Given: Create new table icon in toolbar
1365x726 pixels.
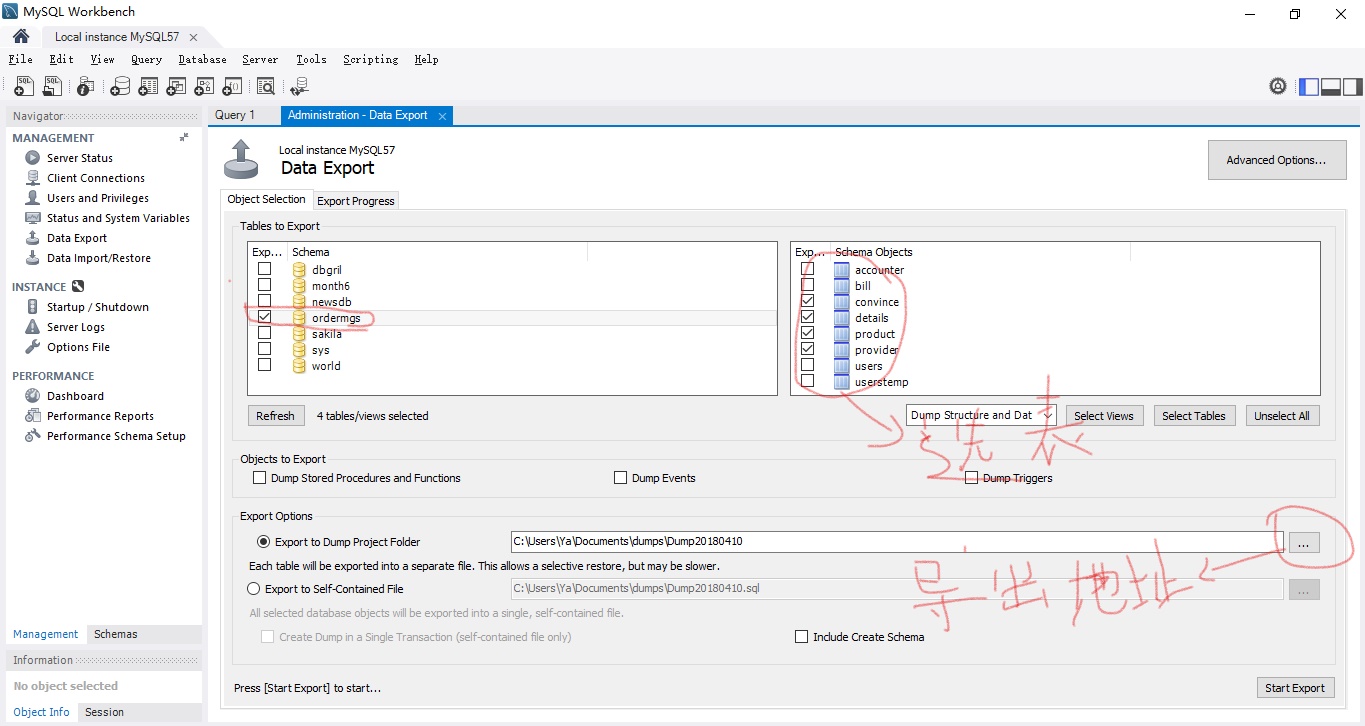Looking at the screenshot, I should click(x=148, y=87).
